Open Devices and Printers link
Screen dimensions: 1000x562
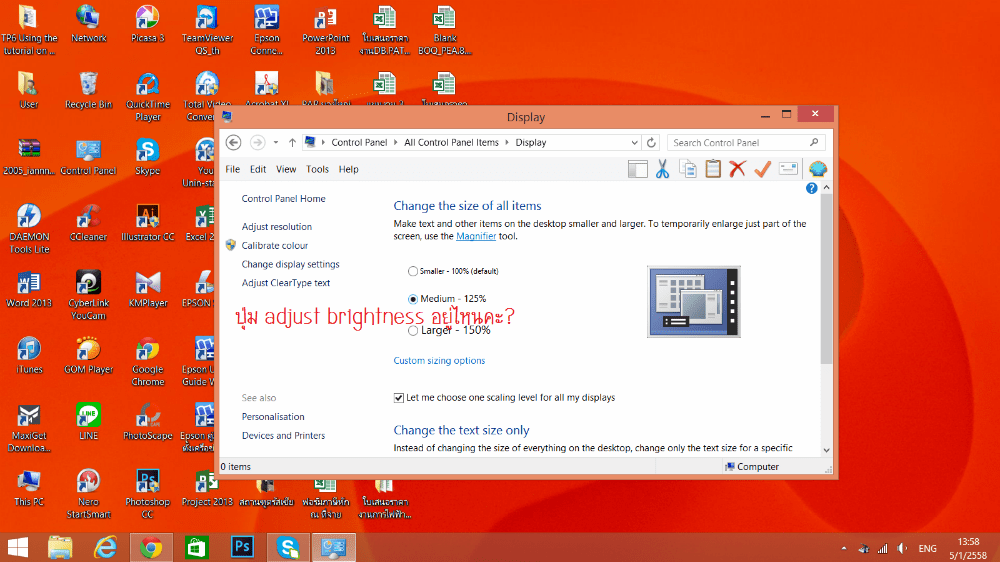point(283,436)
